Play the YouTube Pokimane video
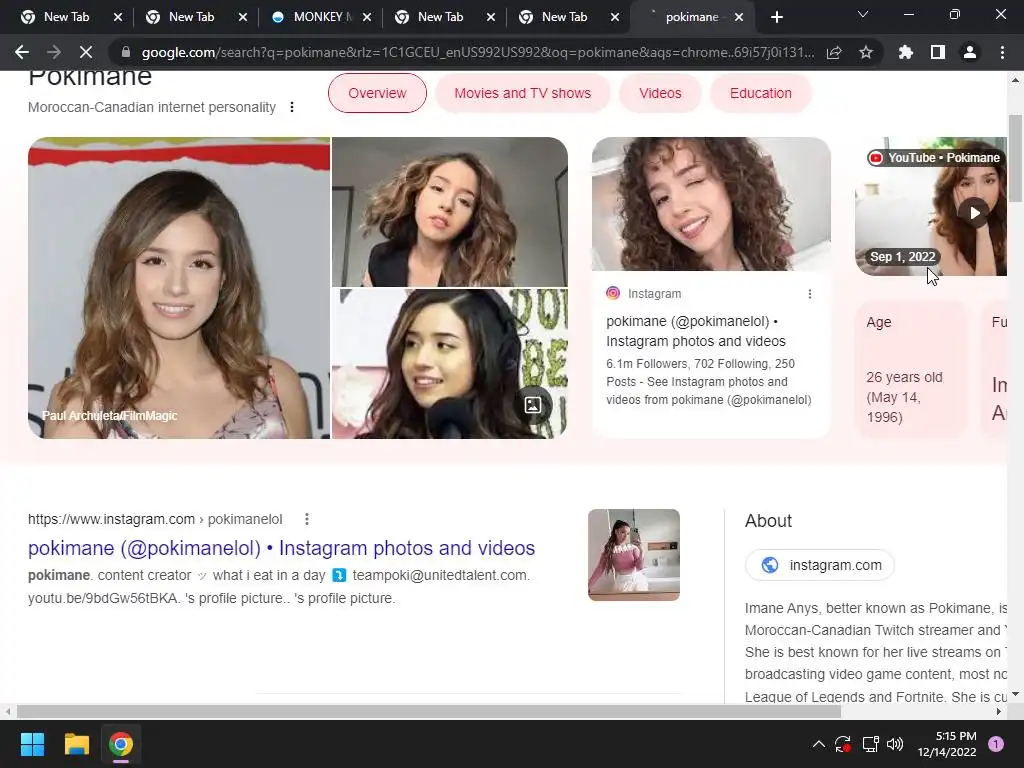1024x768 pixels. [974, 213]
